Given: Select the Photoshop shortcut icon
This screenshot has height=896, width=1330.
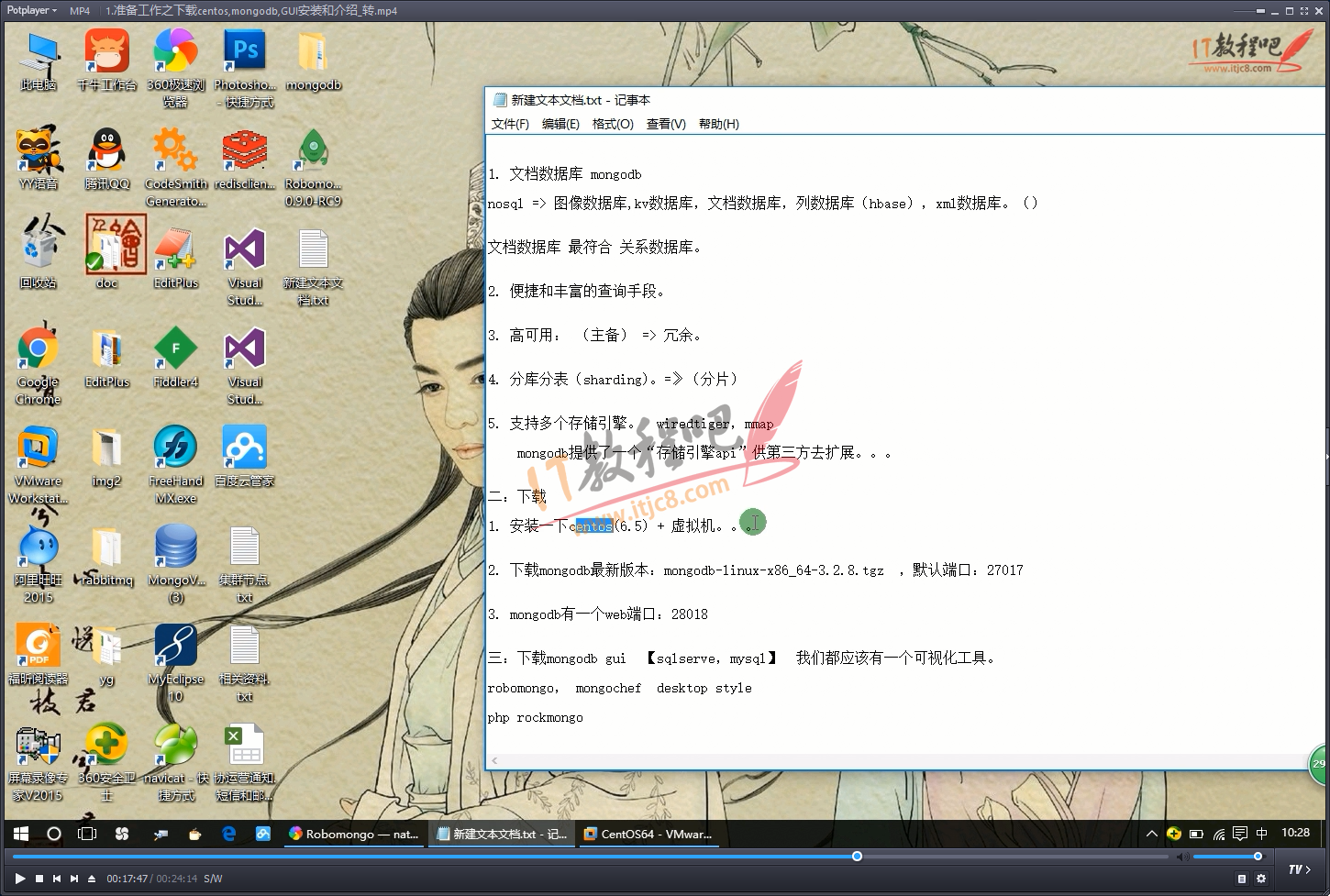Looking at the screenshot, I should [x=245, y=69].
